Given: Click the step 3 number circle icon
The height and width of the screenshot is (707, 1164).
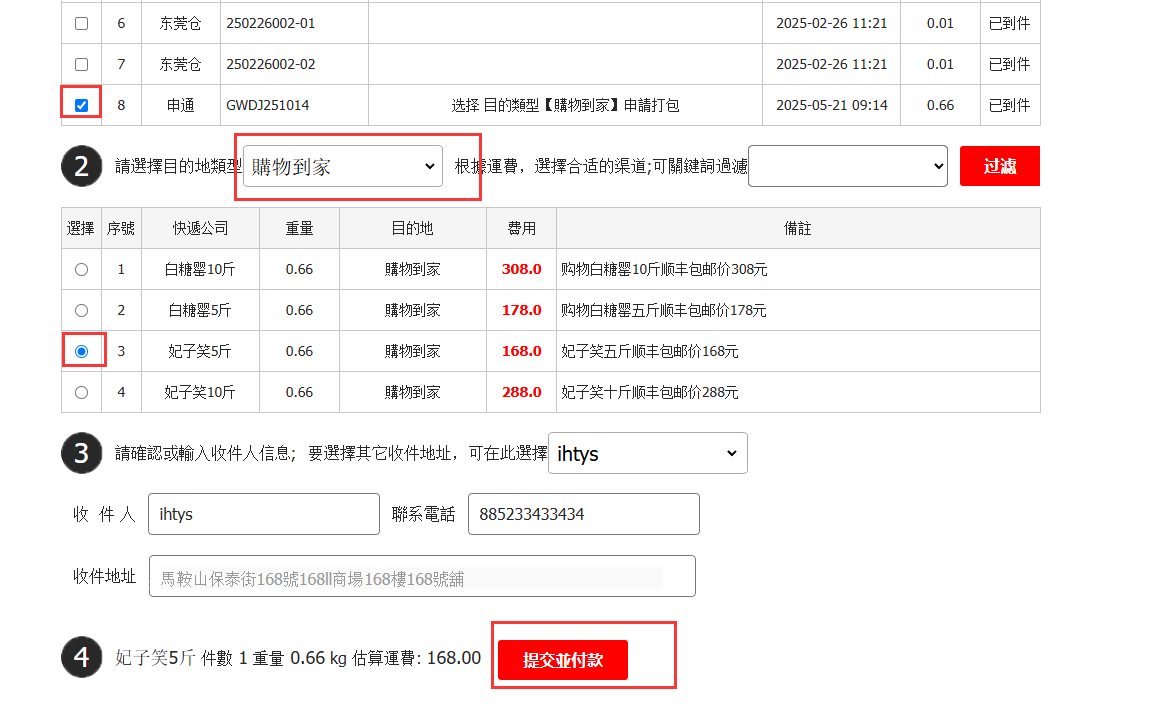Looking at the screenshot, I should coord(81,453).
